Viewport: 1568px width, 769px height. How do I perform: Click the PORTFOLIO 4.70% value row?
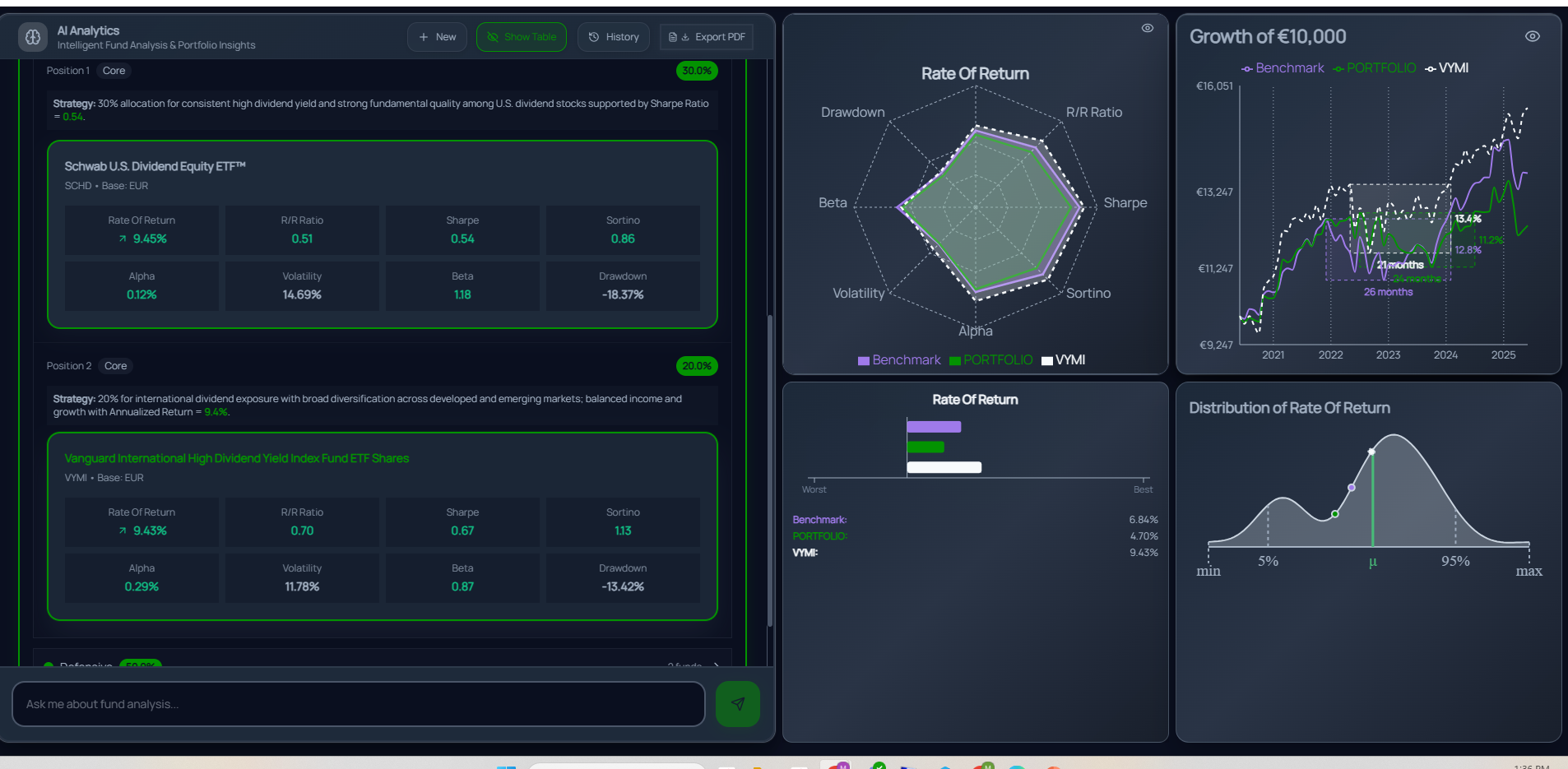click(975, 536)
